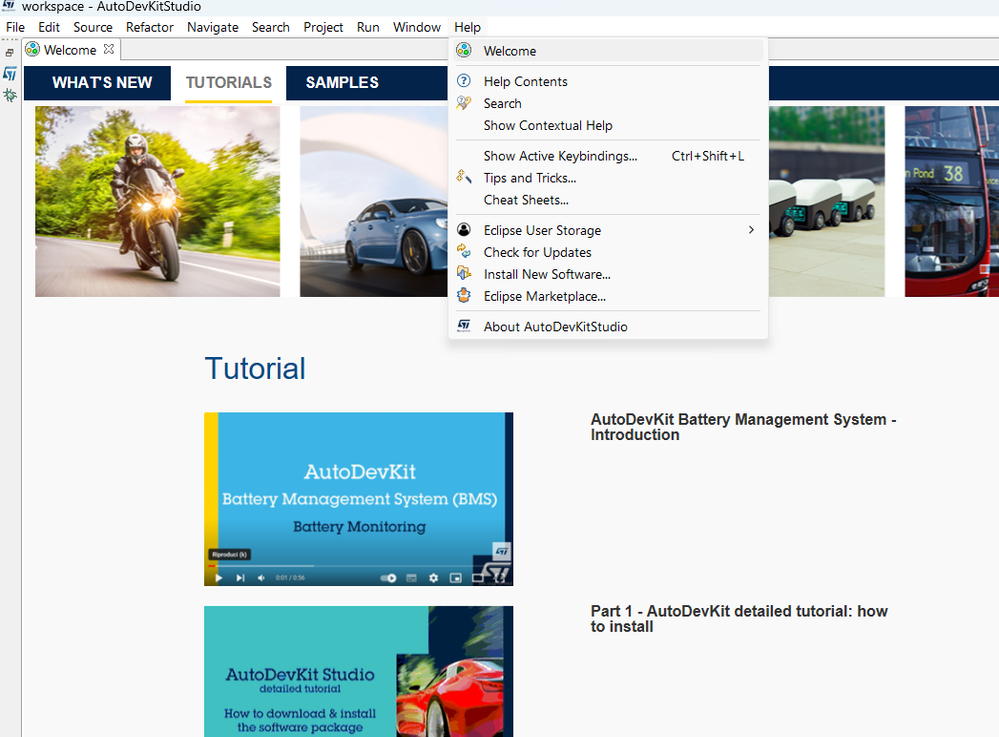The height and width of the screenshot is (737, 999).
Task: Switch to the SAMPLES tab
Action: coord(342,83)
